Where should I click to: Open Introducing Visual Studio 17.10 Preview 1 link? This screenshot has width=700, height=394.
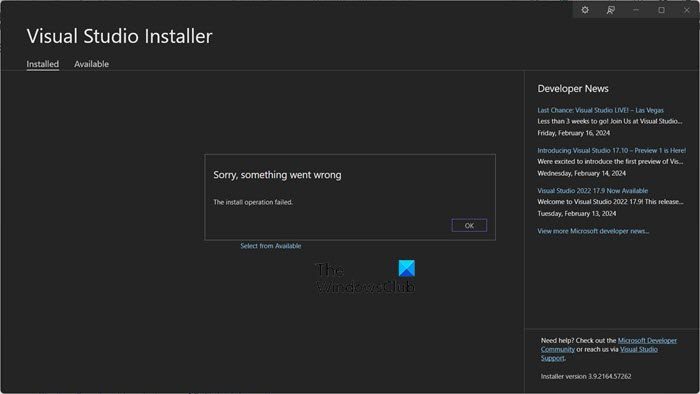612,150
